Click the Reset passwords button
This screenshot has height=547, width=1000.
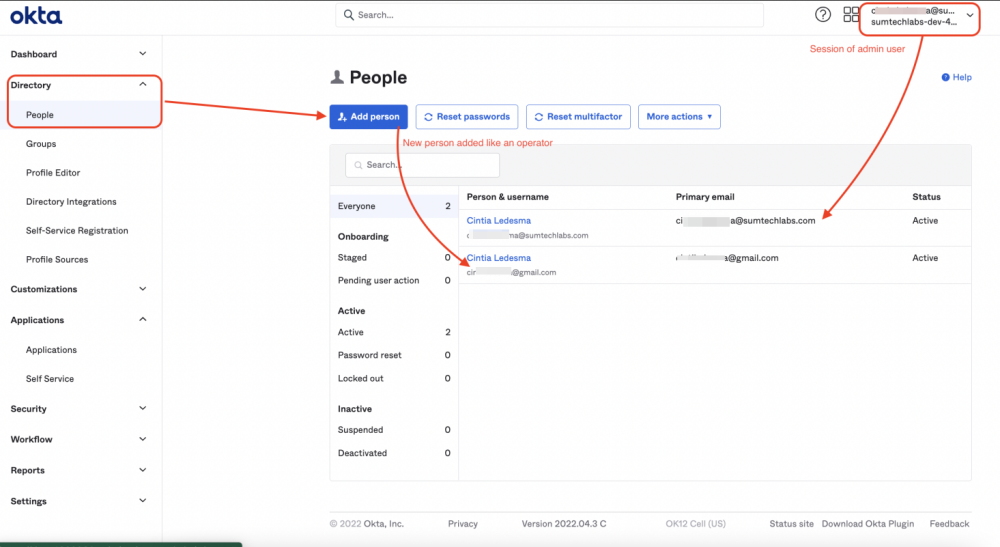pos(467,117)
